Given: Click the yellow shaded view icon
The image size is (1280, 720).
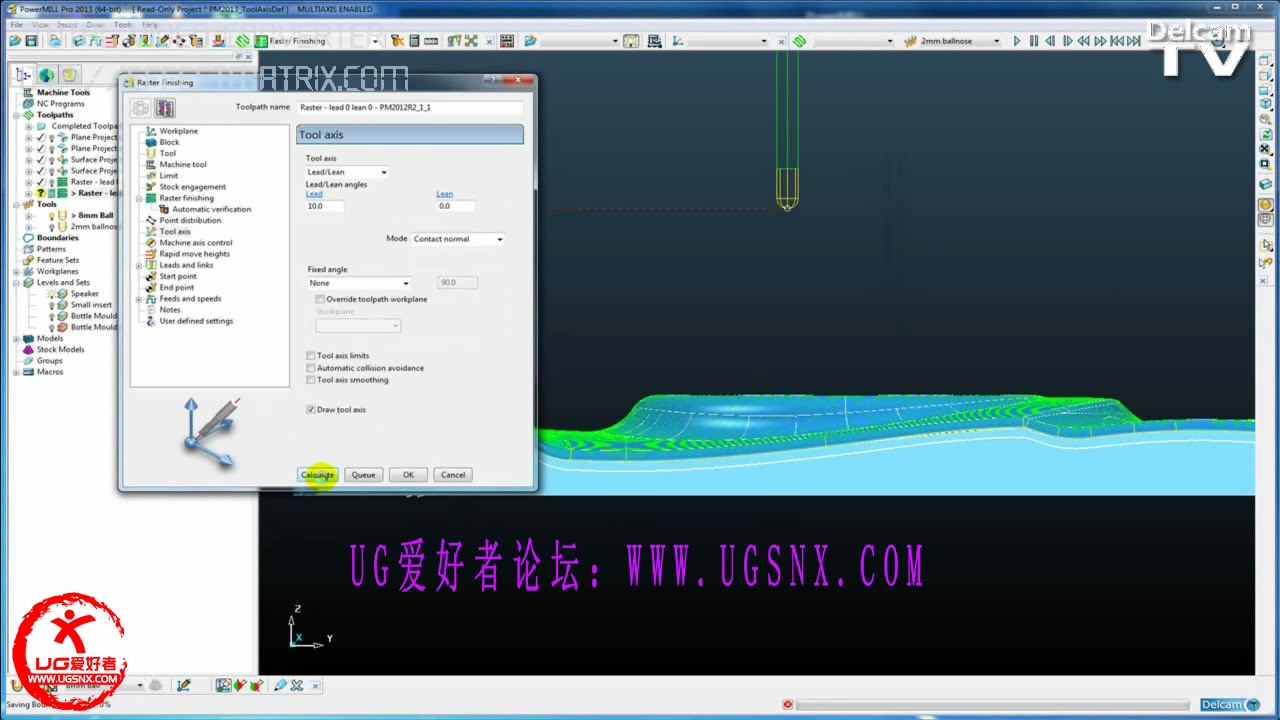Looking at the screenshot, I should (x=1265, y=205).
